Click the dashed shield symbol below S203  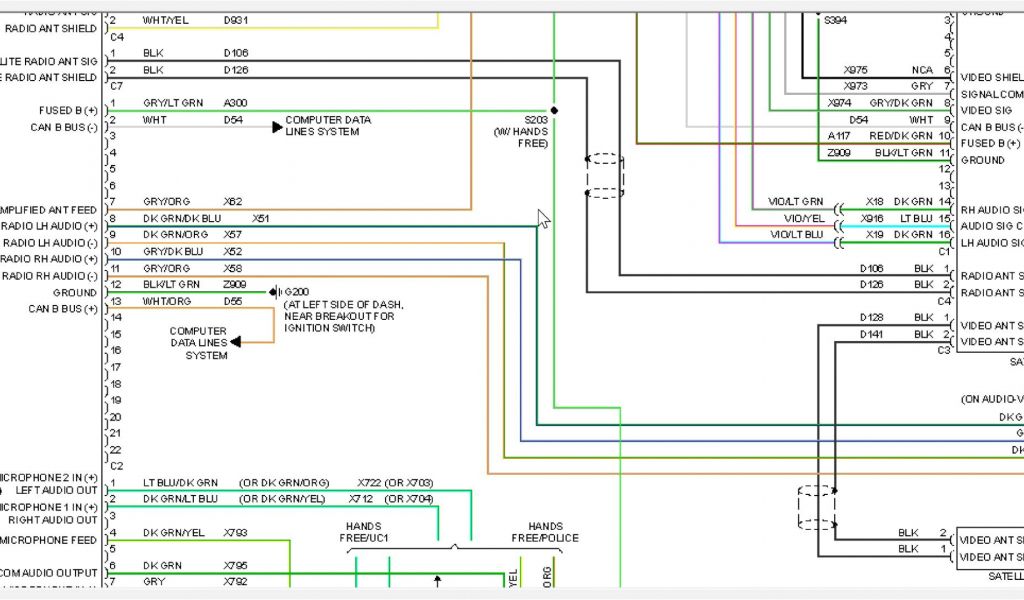(x=604, y=175)
